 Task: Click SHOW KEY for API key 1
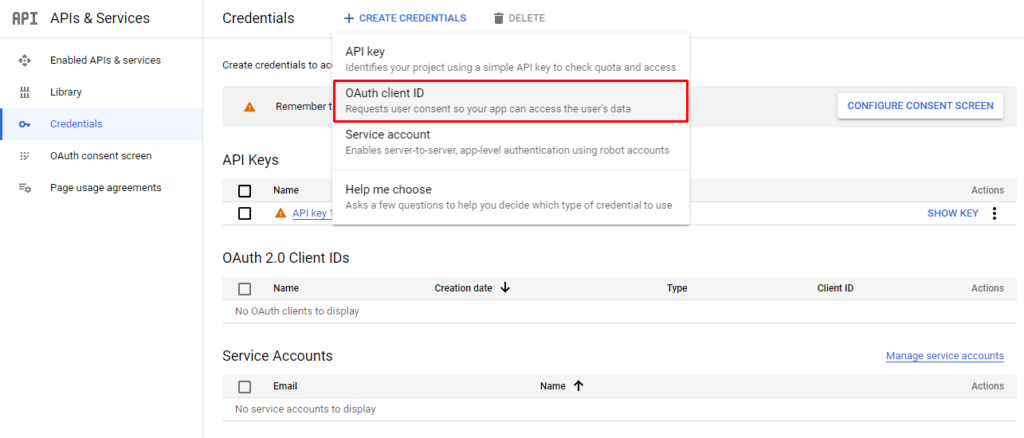[953, 213]
